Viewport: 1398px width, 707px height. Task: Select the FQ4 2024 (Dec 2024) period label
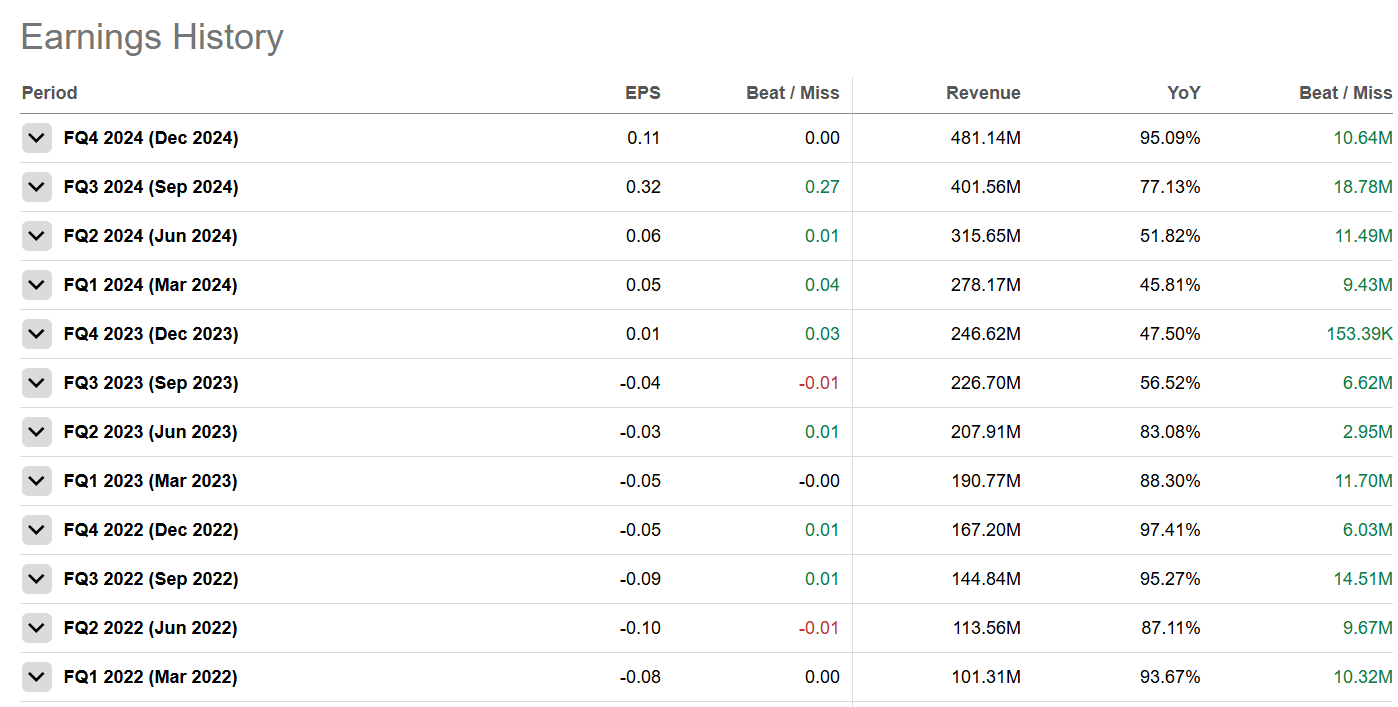[x=151, y=138]
